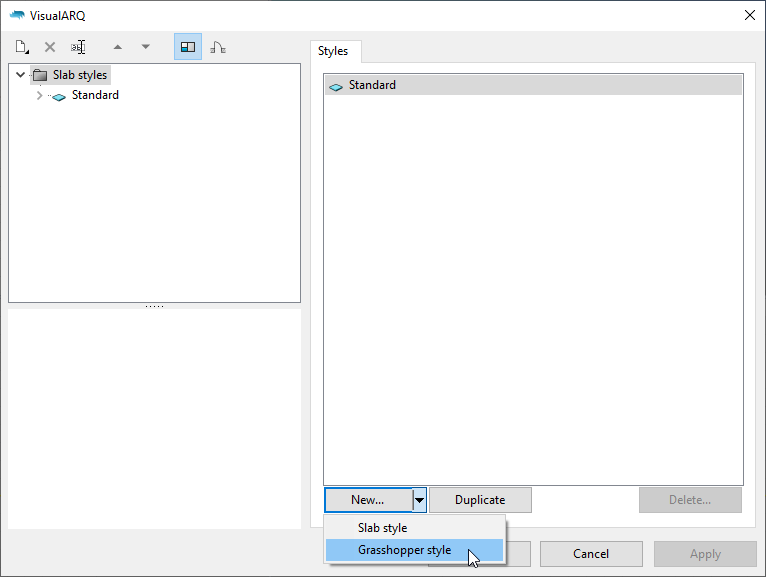Viewport: 766px width, 577px height.
Task: Click the Move Down arrow icon
Action: pyautogui.click(x=145, y=47)
